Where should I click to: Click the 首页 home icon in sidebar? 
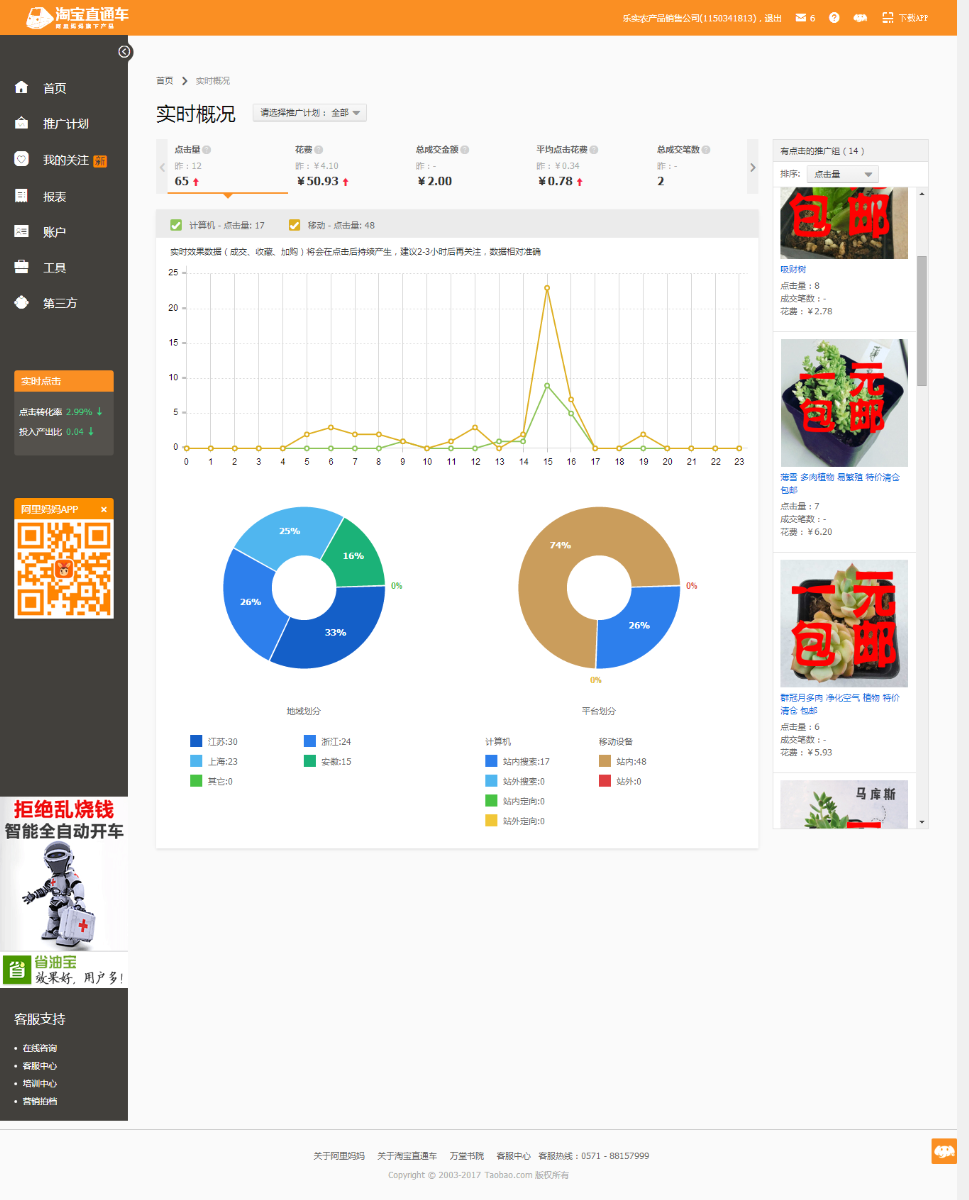pos(22,88)
